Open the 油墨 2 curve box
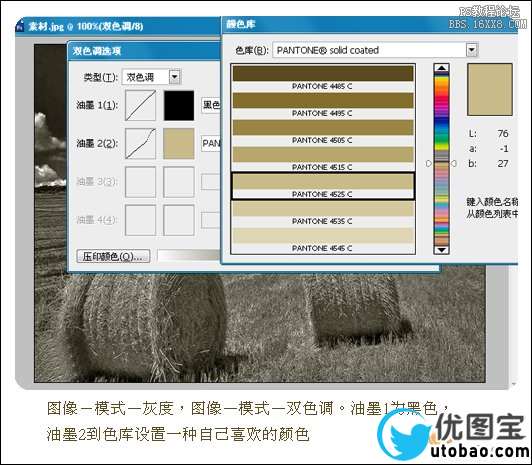 click(x=140, y=143)
